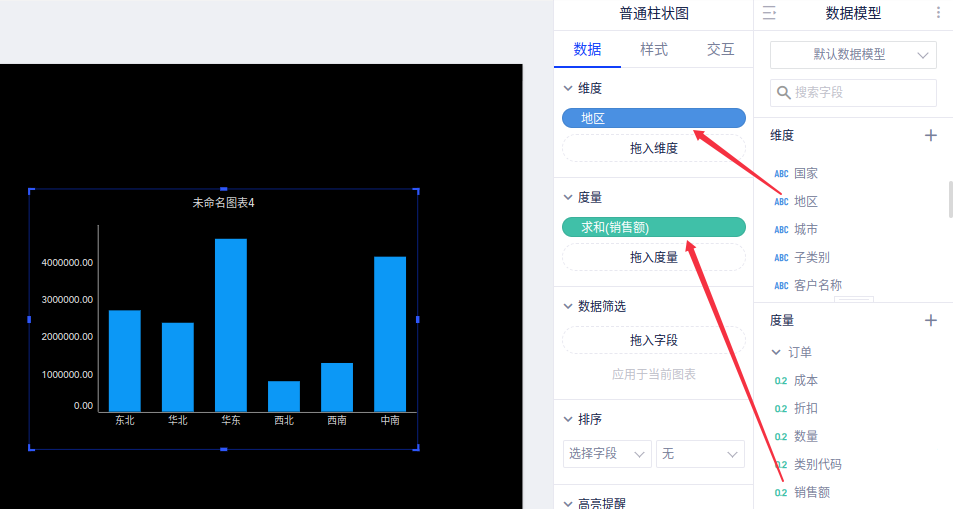The width and height of the screenshot is (953, 509).
Task: Switch to the 样式 tab
Action: 654,49
